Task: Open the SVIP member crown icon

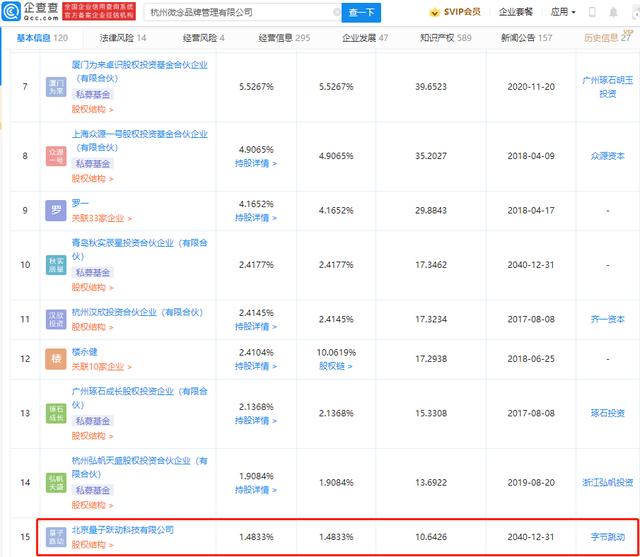Action: (434, 12)
